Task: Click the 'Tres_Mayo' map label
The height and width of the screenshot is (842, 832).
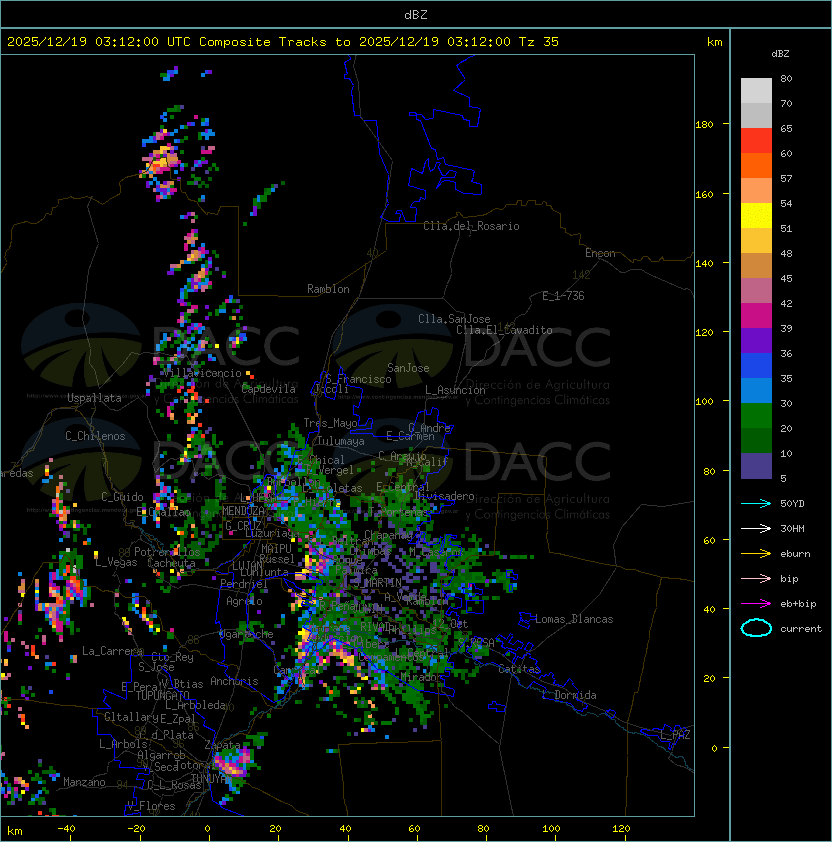Action: point(330,423)
